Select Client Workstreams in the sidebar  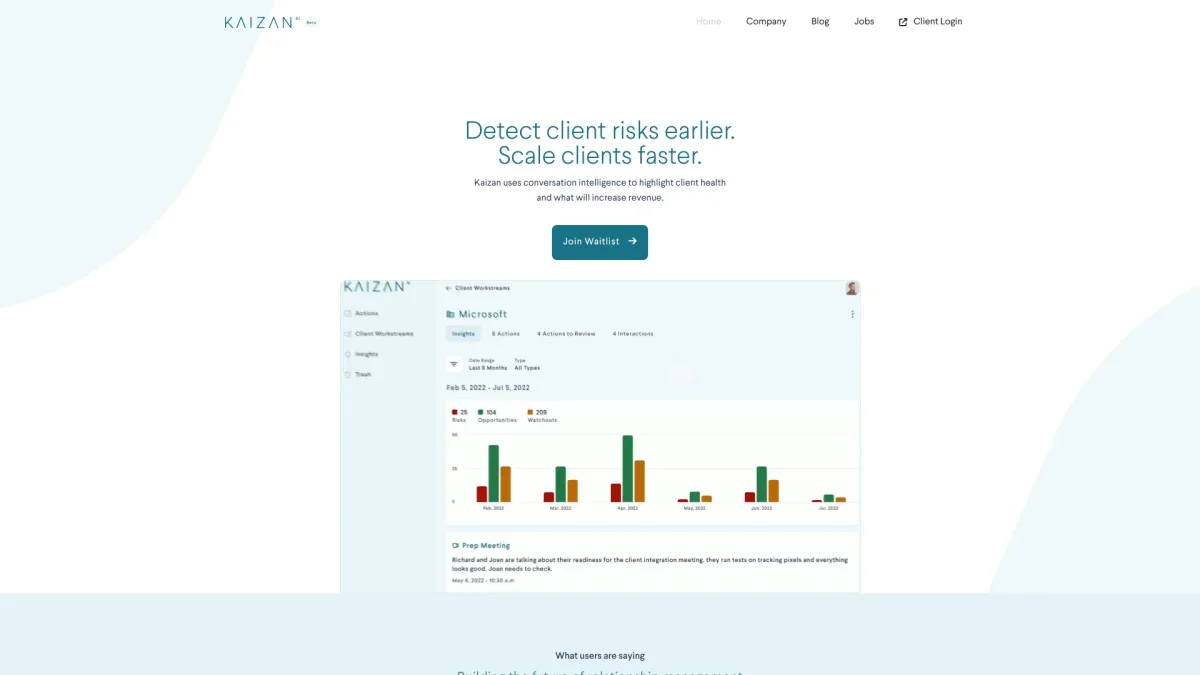[383, 334]
